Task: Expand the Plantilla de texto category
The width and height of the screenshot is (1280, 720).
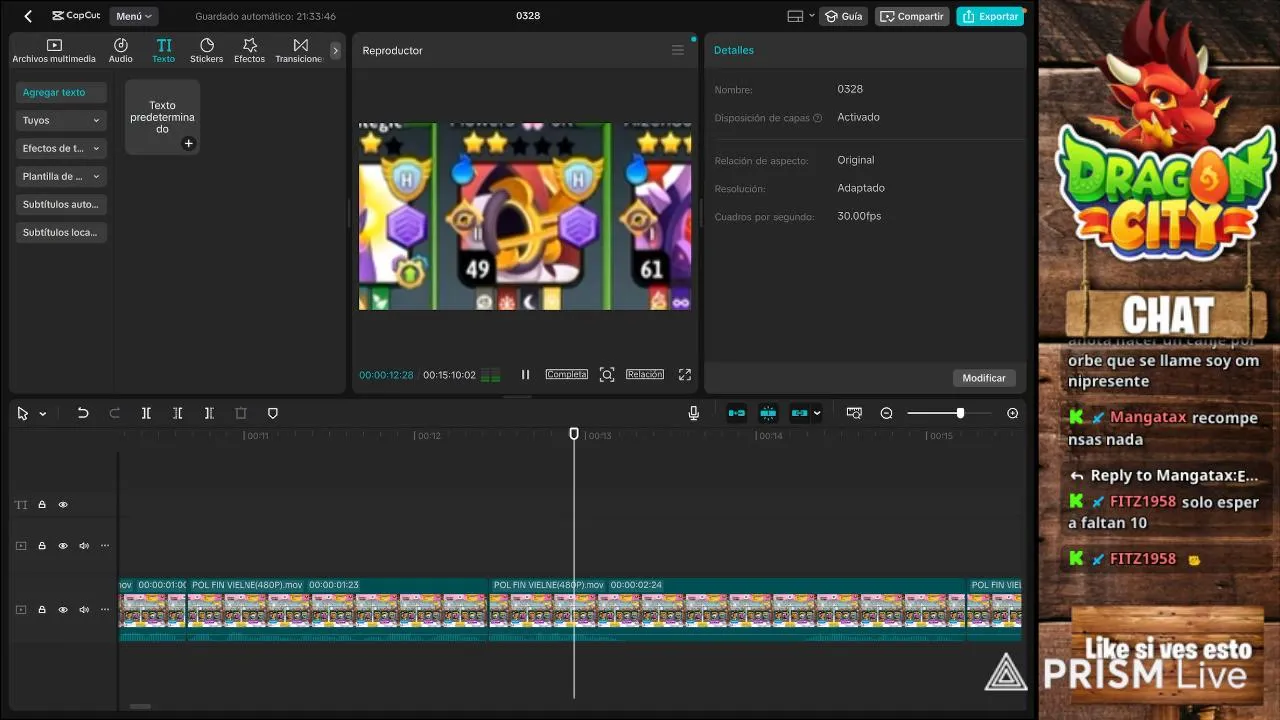Action: tap(61, 176)
